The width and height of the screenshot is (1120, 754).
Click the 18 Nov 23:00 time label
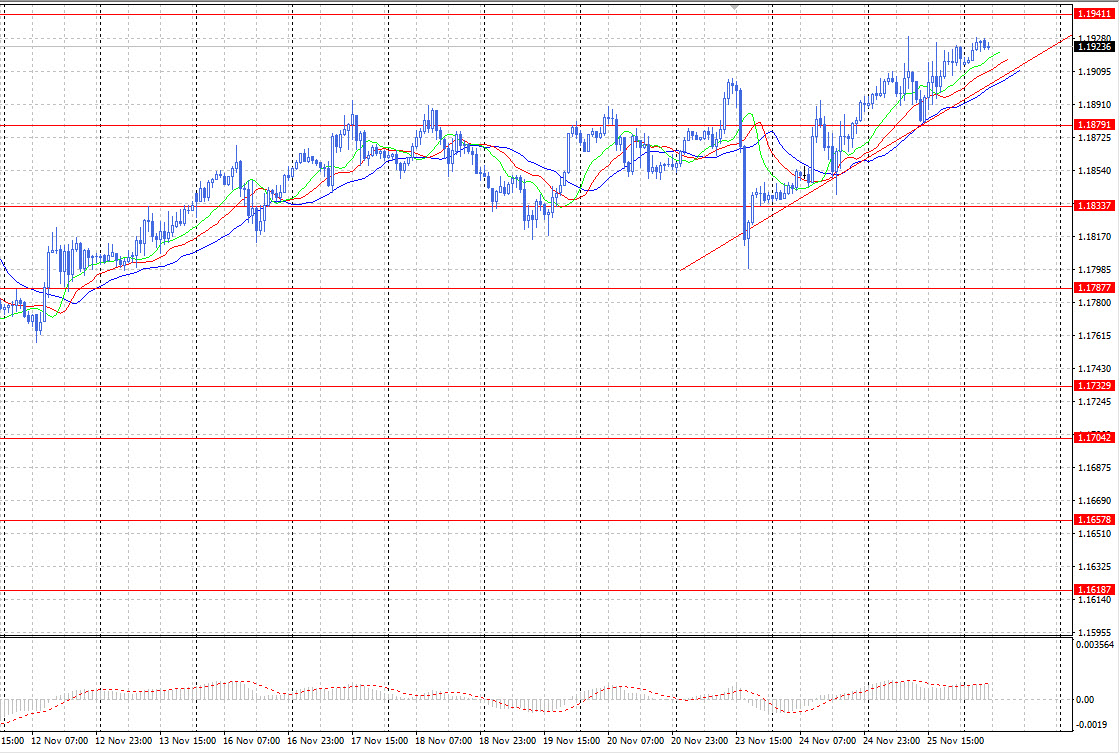click(507, 741)
